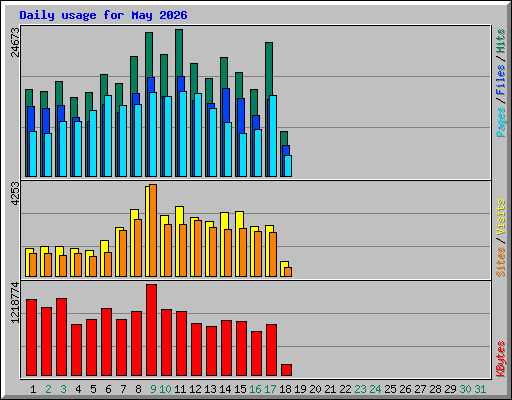Click day label 4 on the x-axis
Image resolution: width=512 pixels, height=400 pixels.
pyautogui.click(x=78, y=389)
